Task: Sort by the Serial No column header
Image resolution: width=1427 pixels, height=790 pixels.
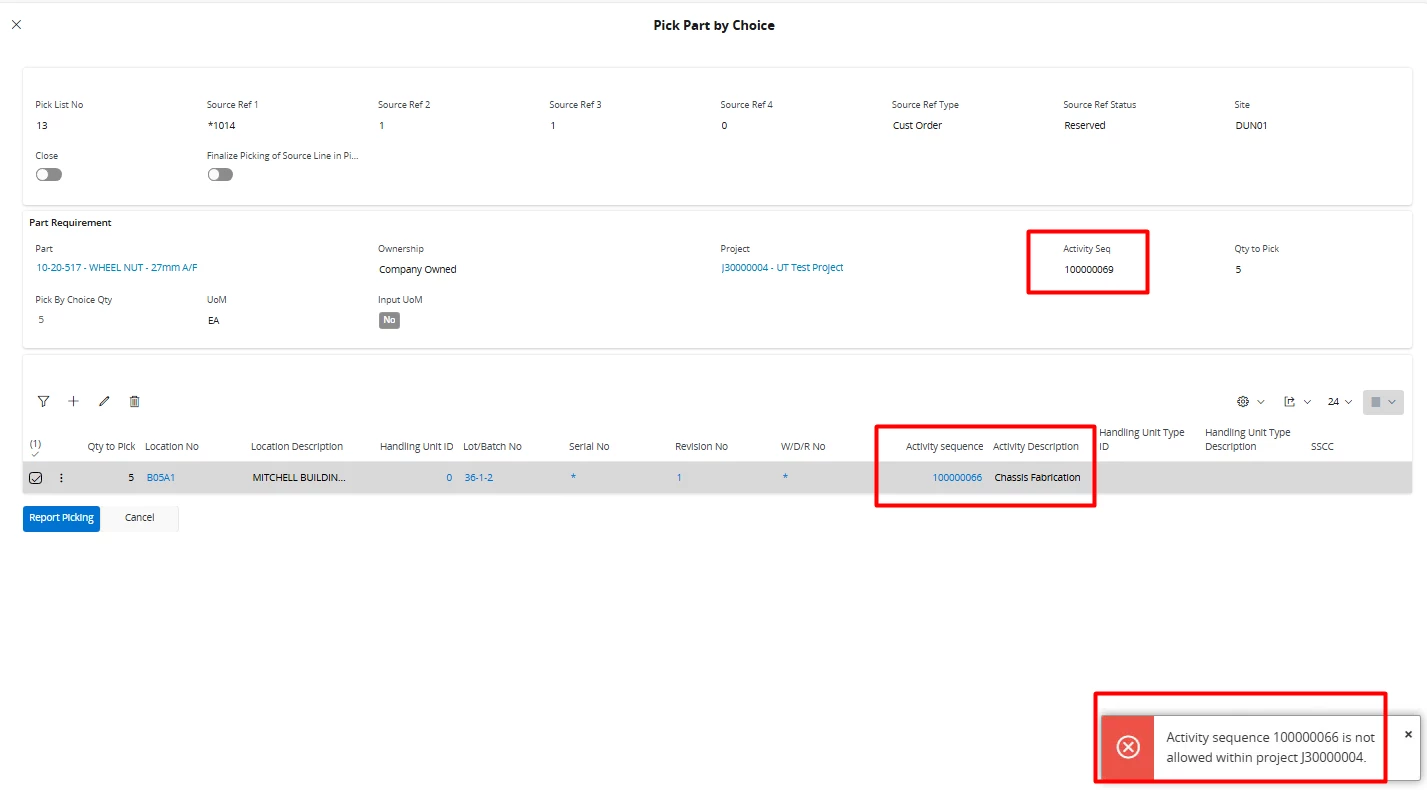Action: 589,447
